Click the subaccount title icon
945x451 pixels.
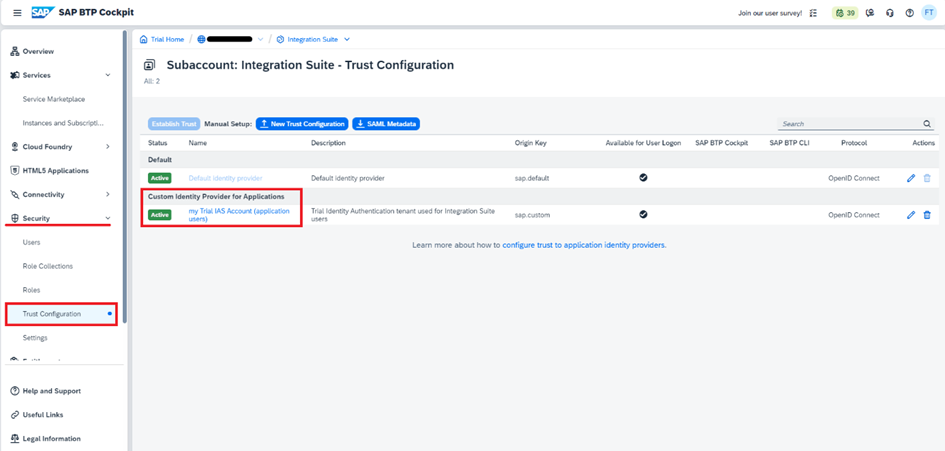click(x=150, y=65)
